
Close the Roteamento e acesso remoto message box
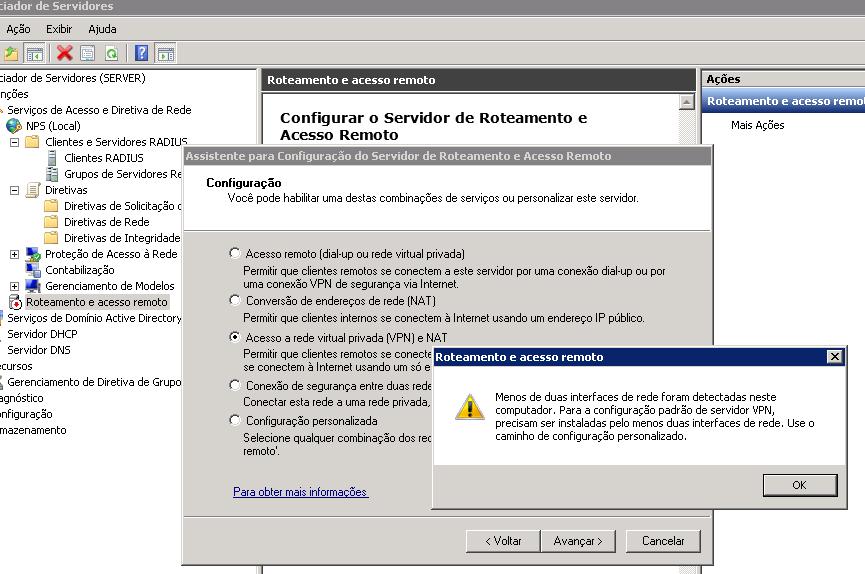tap(835, 357)
